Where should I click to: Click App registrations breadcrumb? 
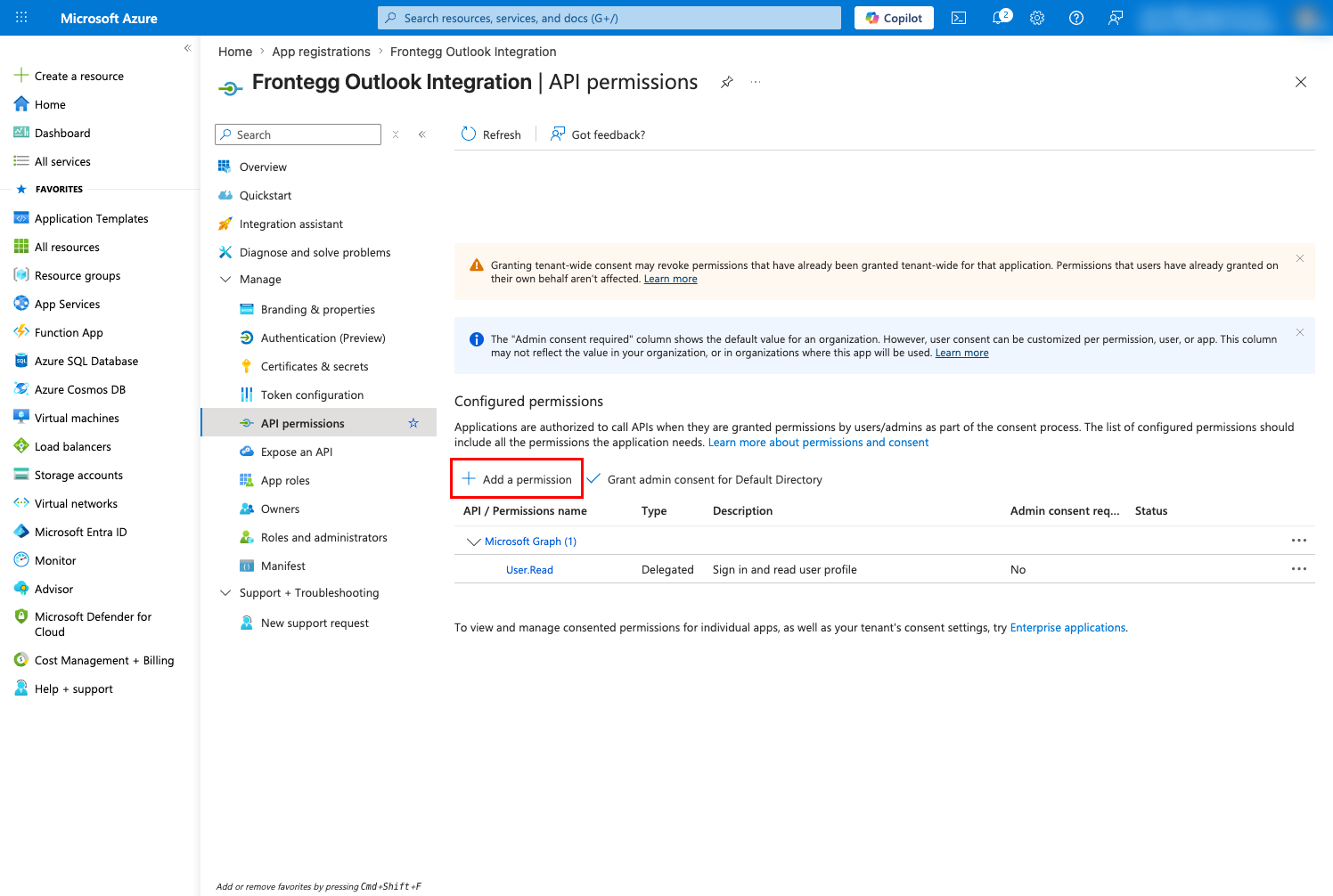tap(321, 52)
